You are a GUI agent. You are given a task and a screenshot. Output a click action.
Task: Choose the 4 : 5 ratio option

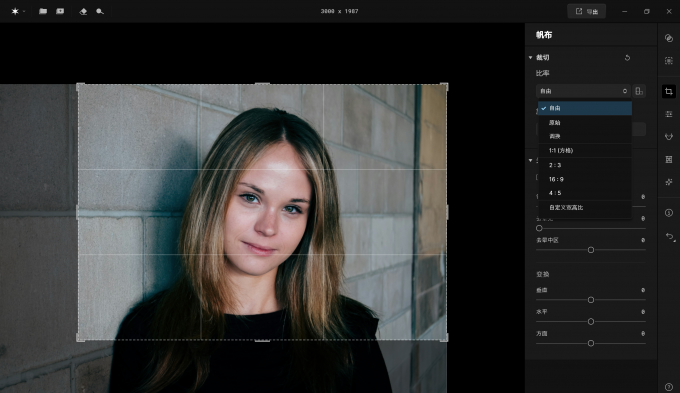pyautogui.click(x=585, y=193)
